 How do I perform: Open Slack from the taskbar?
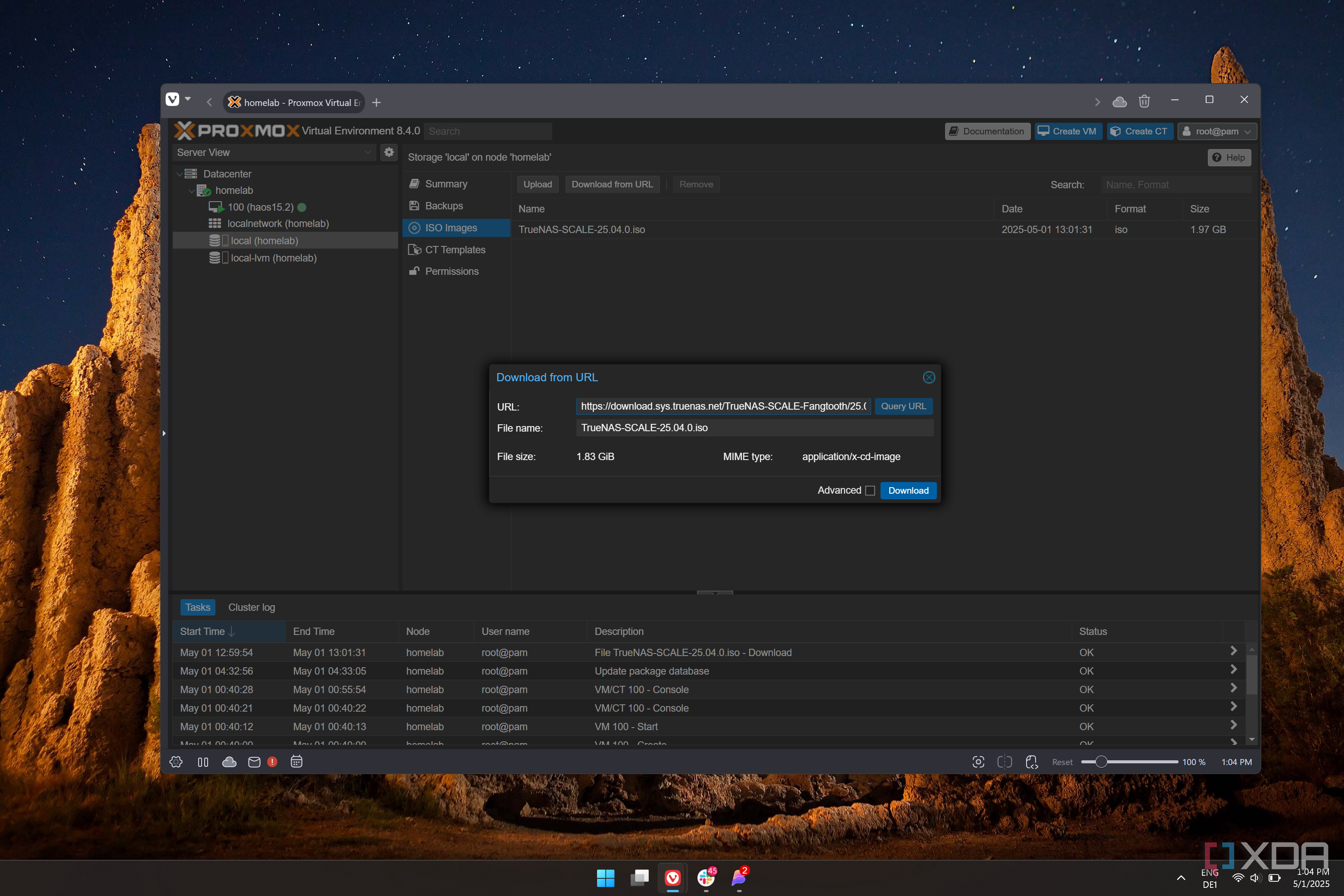(706, 878)
